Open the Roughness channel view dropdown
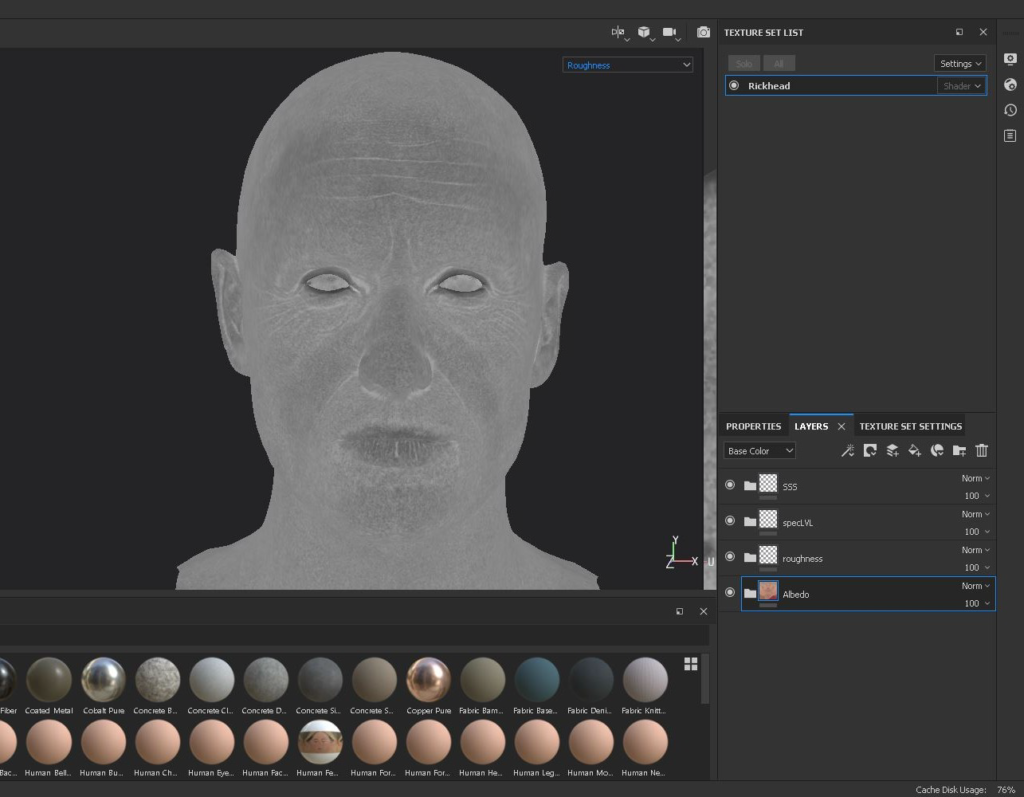The width and height of the screenshot is (1024, 797). (627, 65)
